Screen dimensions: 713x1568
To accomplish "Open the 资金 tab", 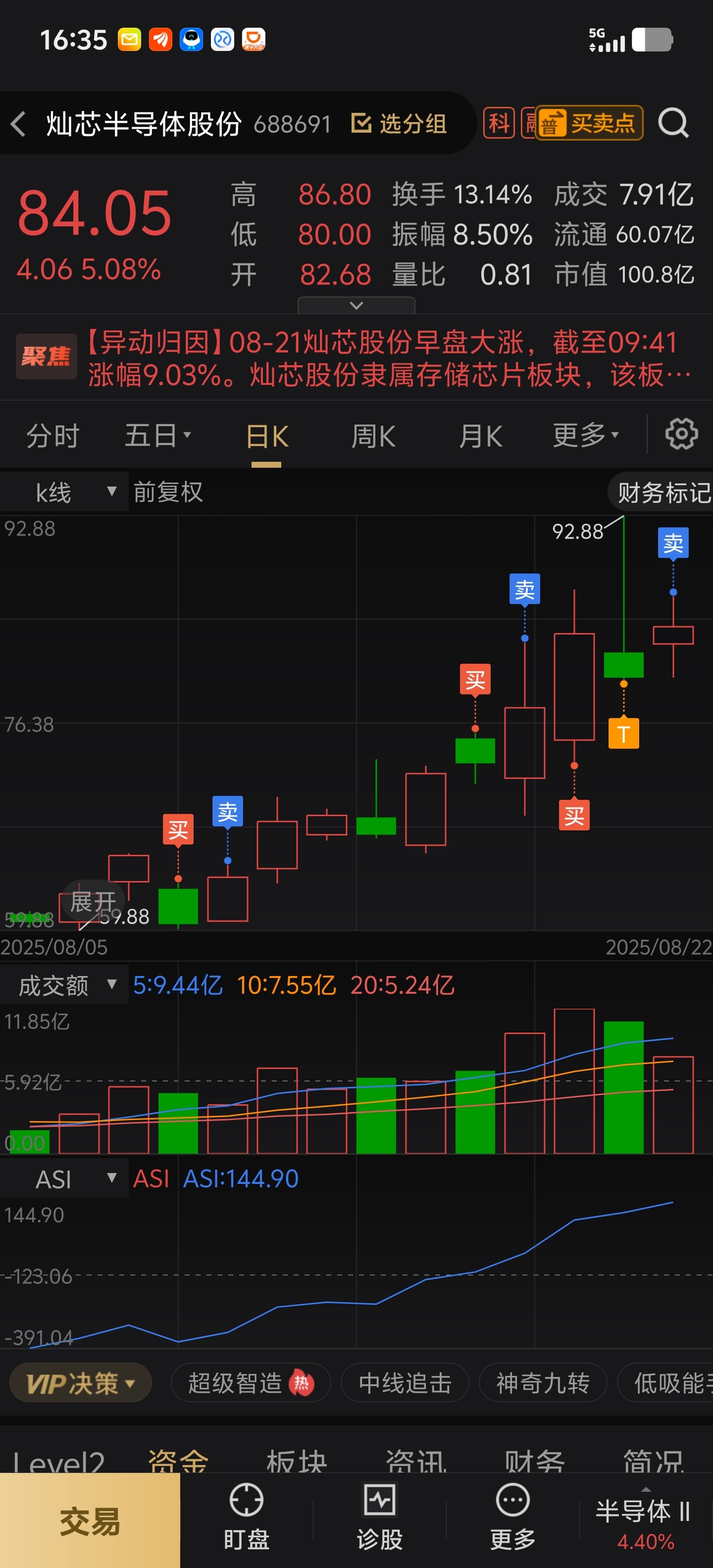I will [178, 1461].
